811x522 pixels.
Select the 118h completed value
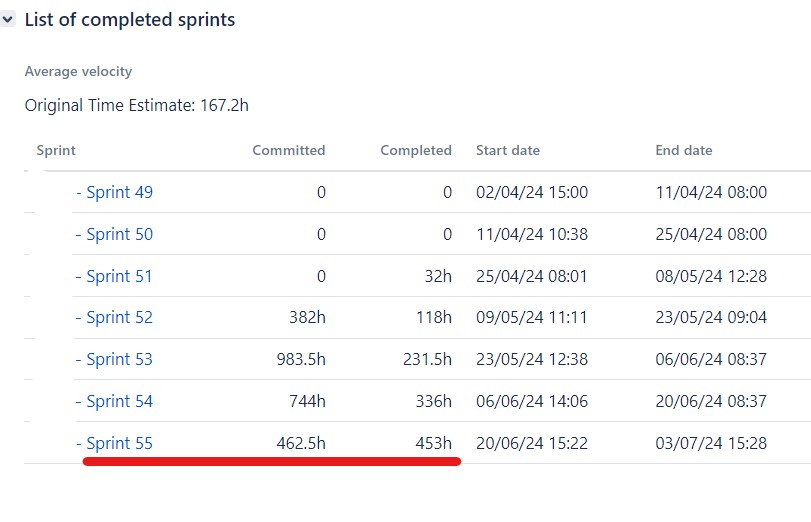(x=434, y=317)
